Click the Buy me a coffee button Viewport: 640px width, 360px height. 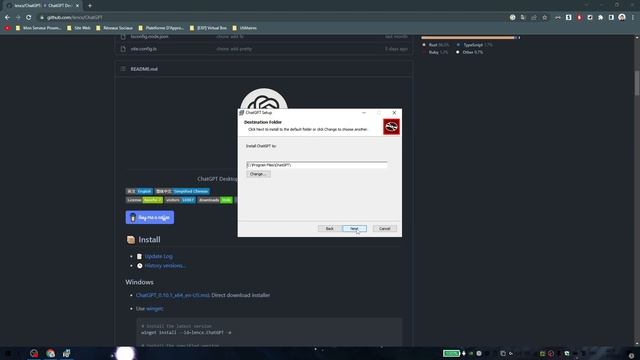click(x=150, y=218)
